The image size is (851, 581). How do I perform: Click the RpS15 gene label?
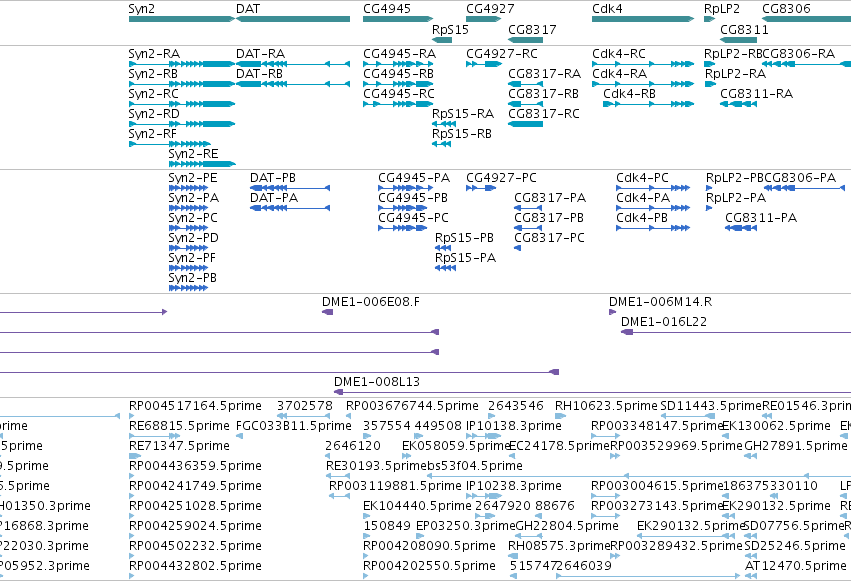[450, 30]
